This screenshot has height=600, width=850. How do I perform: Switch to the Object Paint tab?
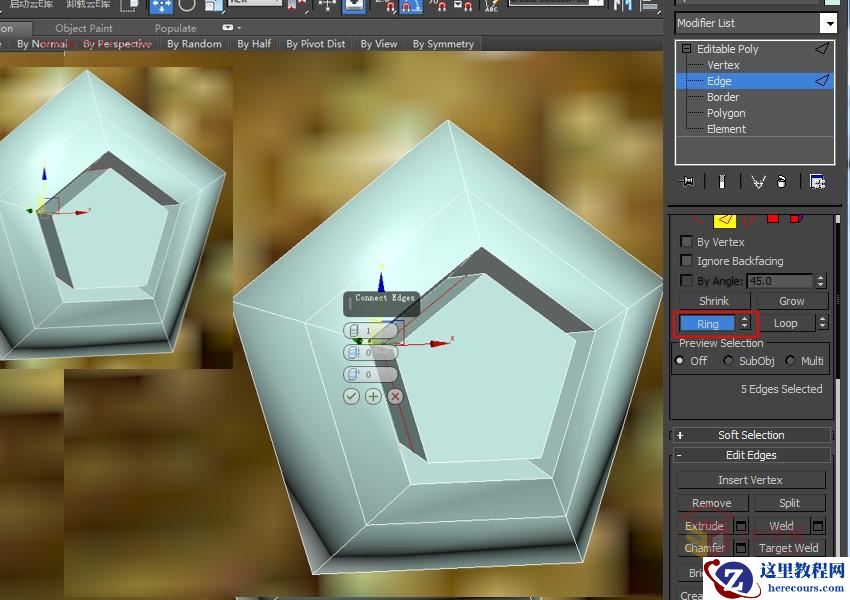click(84, 27)
